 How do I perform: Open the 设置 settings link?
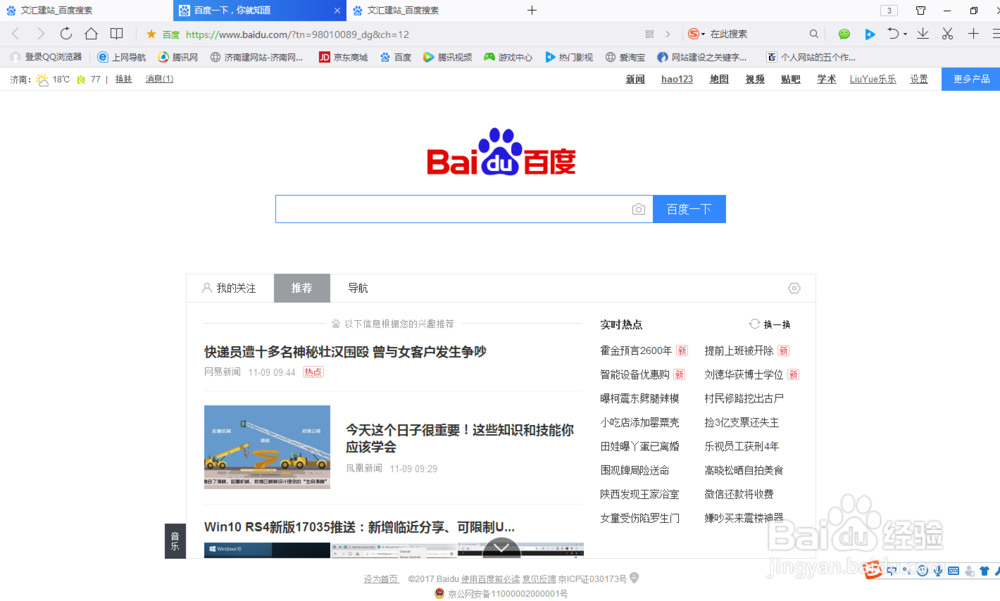coord(918,79)
